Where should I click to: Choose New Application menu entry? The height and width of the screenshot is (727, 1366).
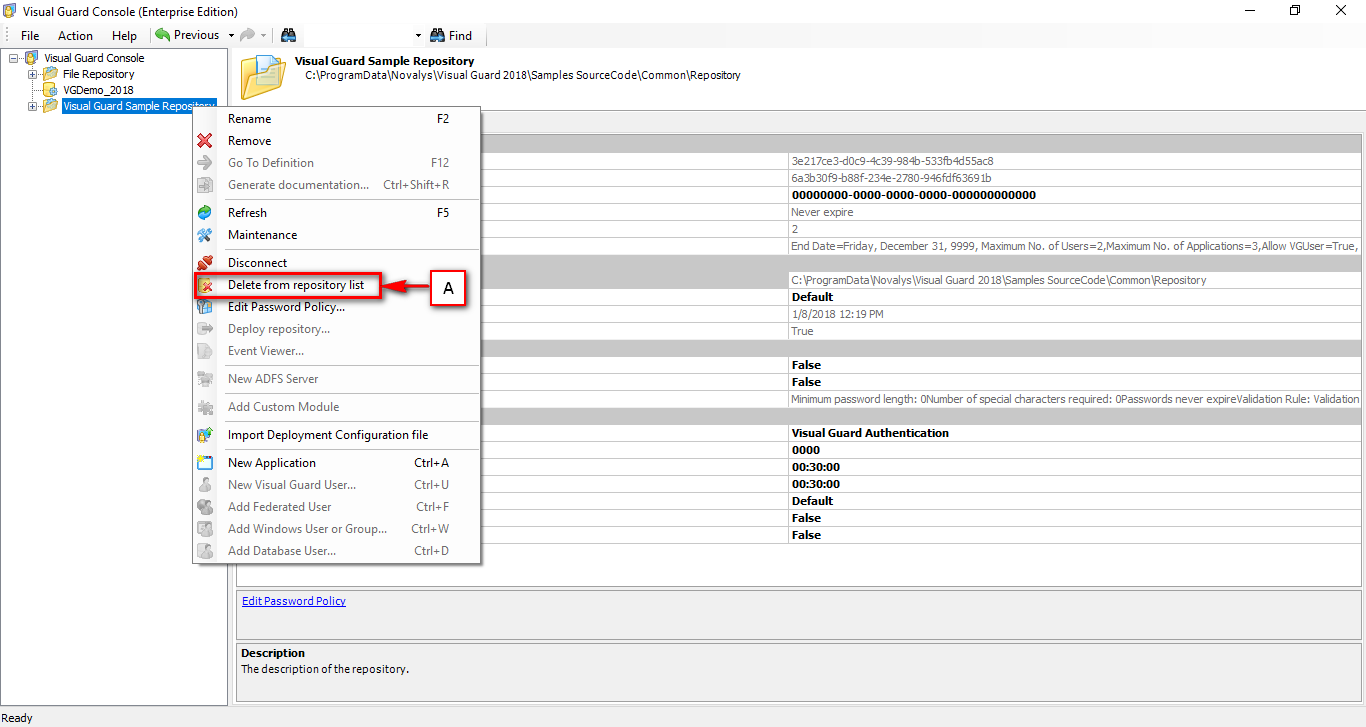pos(337,463)
